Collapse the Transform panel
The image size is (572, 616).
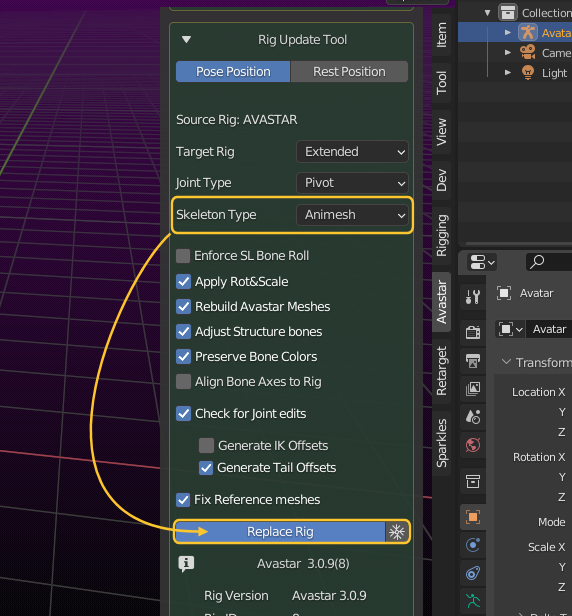(507, 362)
